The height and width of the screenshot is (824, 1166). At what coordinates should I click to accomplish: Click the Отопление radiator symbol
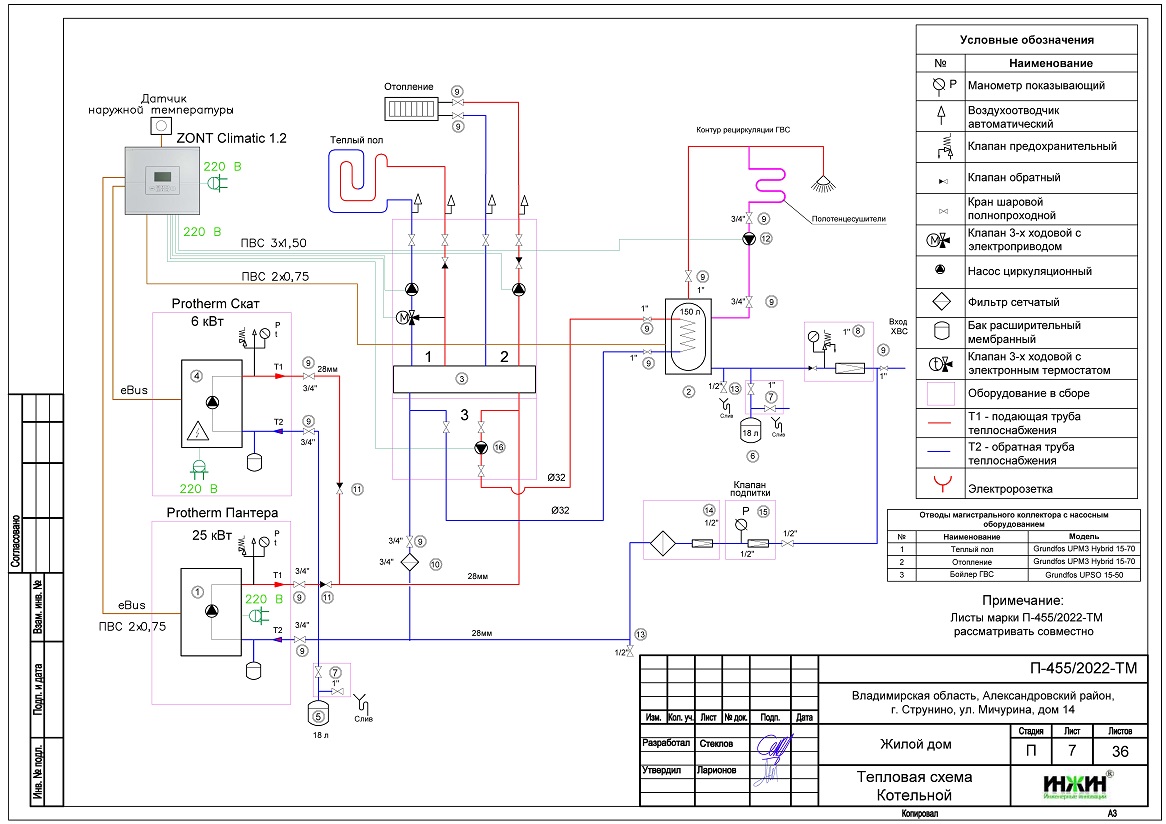409,105
